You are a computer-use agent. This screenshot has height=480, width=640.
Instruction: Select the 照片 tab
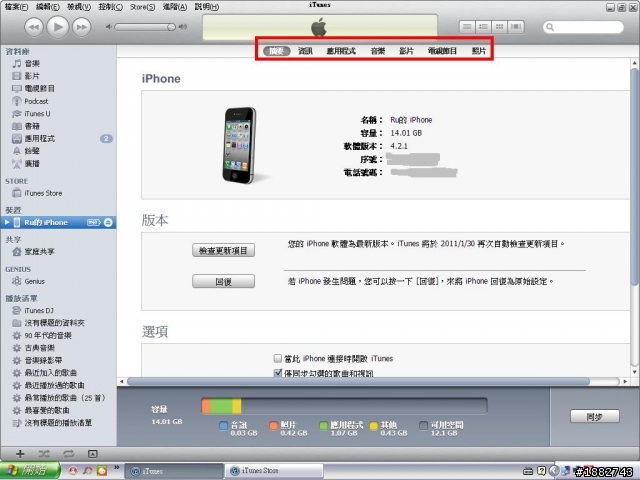479,51
